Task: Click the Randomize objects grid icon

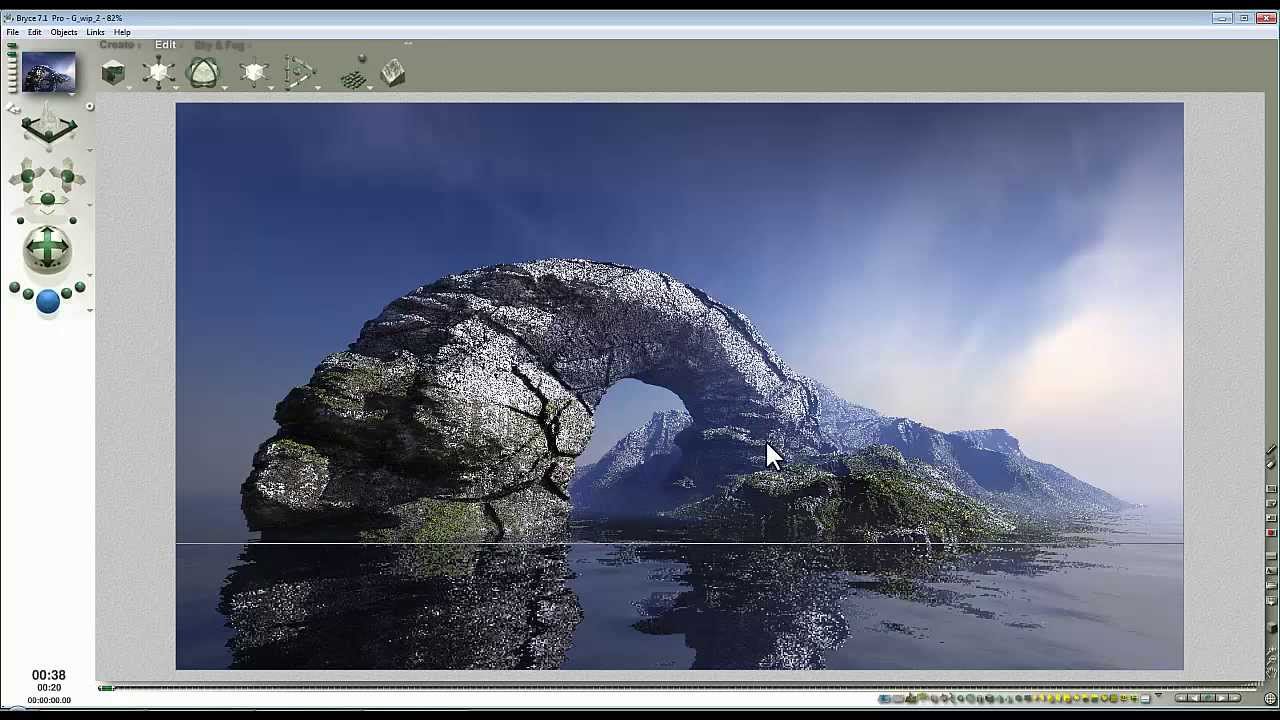Action: (353, 77)
